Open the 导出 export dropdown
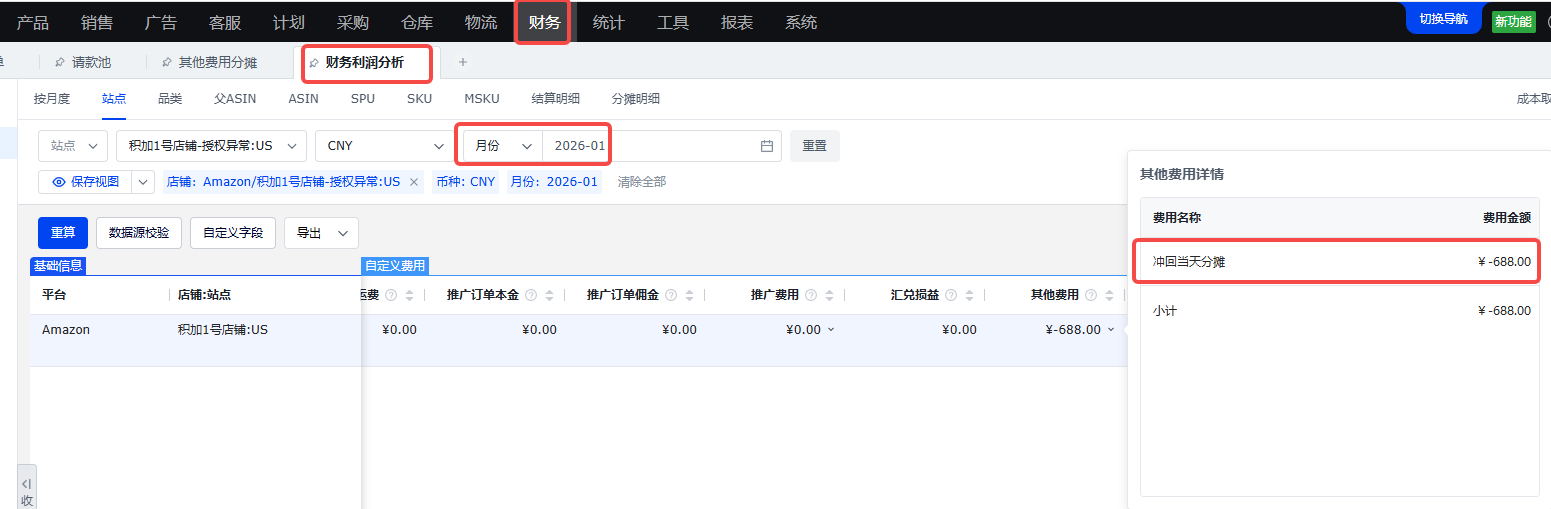 [x=321, y=233]
